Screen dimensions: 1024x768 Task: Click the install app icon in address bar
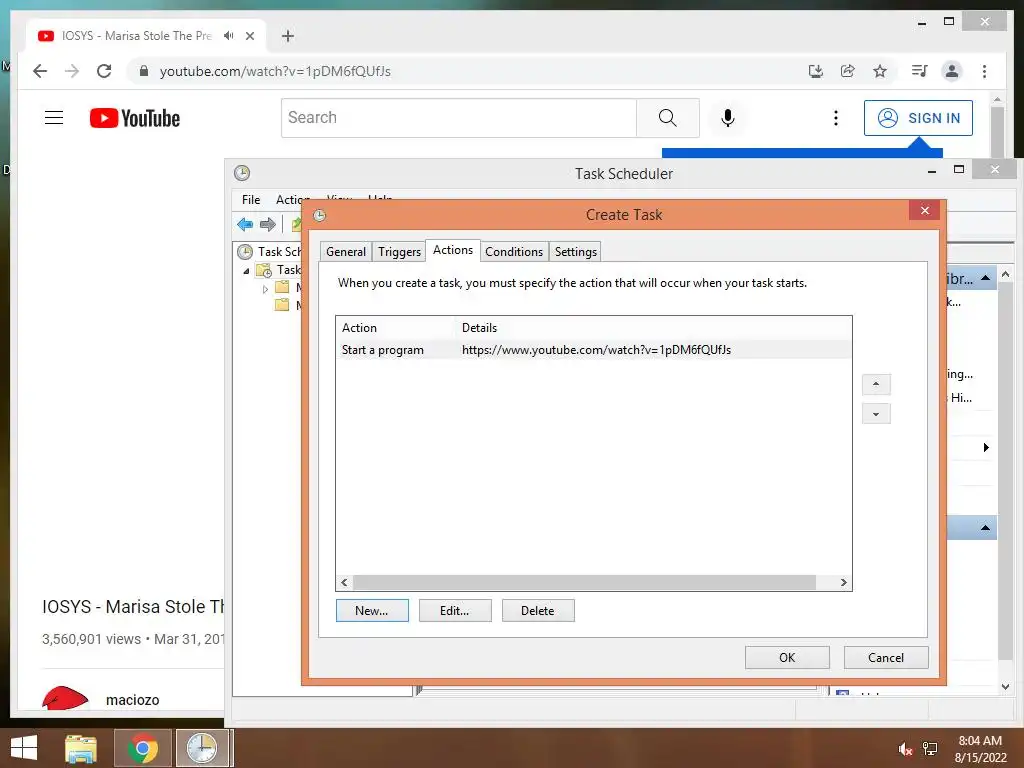816,71
